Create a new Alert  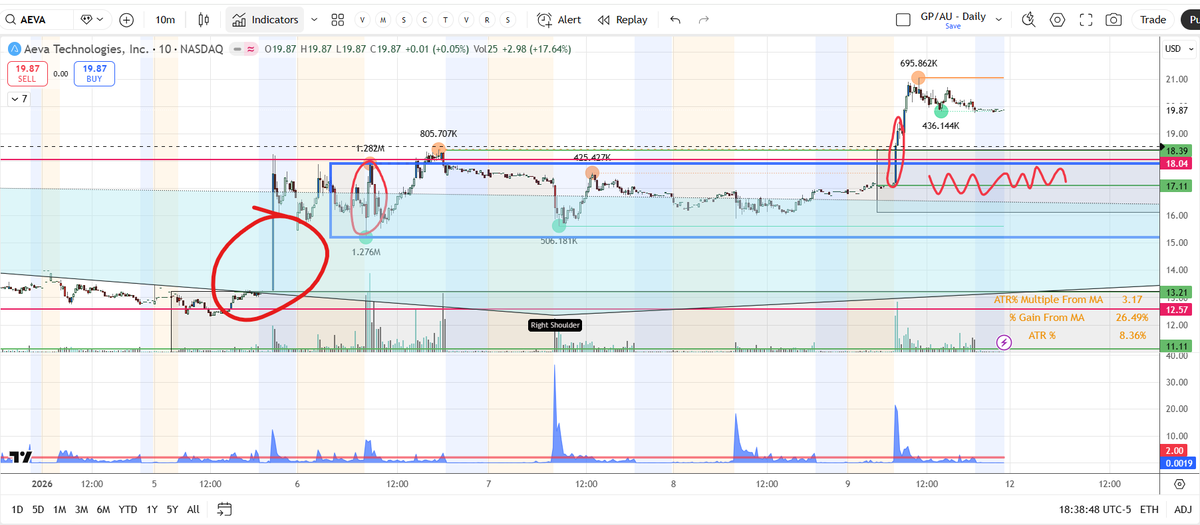coord(559,19)
